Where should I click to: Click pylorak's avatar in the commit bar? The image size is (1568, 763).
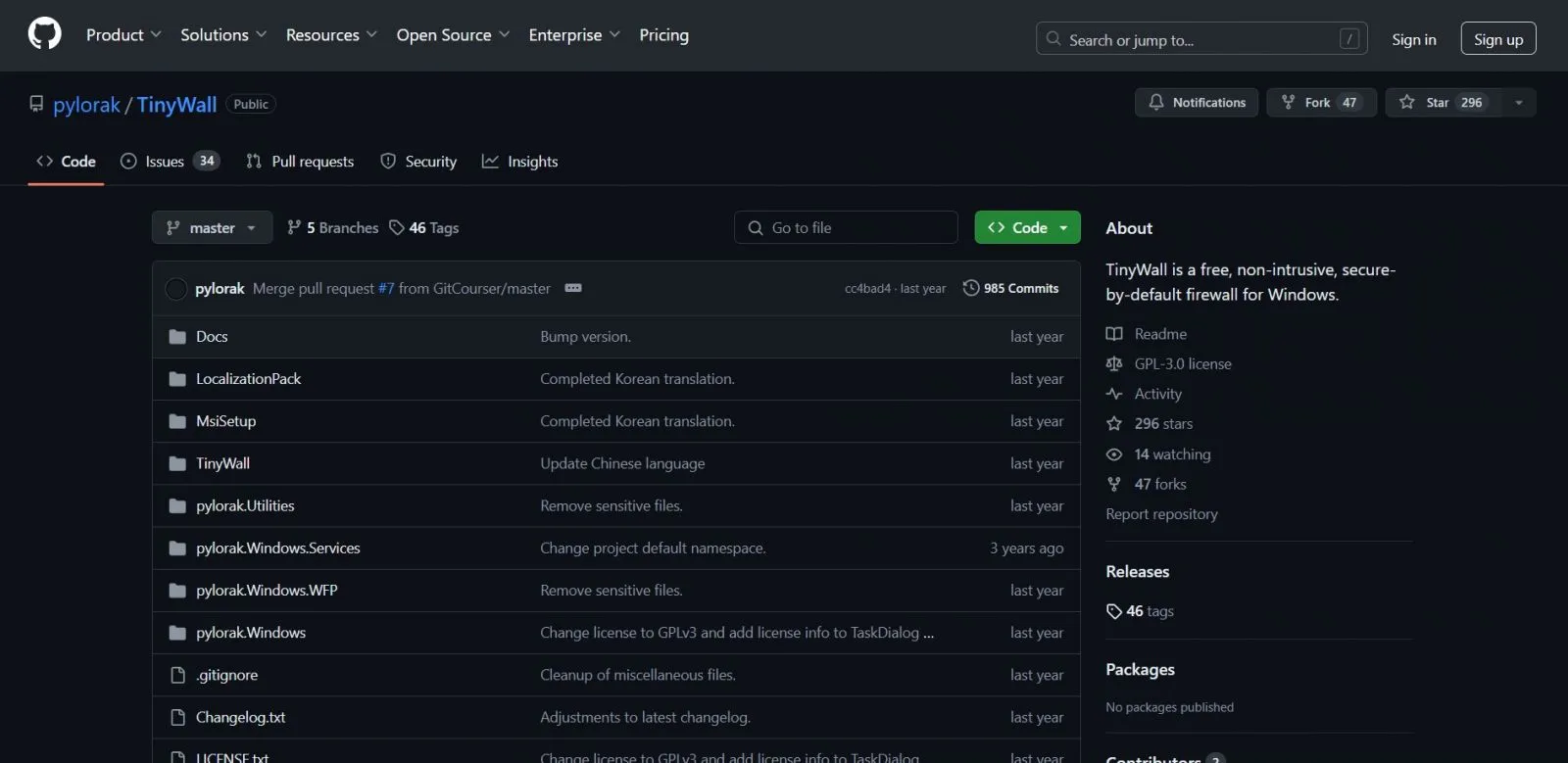[x=176, y=289]
